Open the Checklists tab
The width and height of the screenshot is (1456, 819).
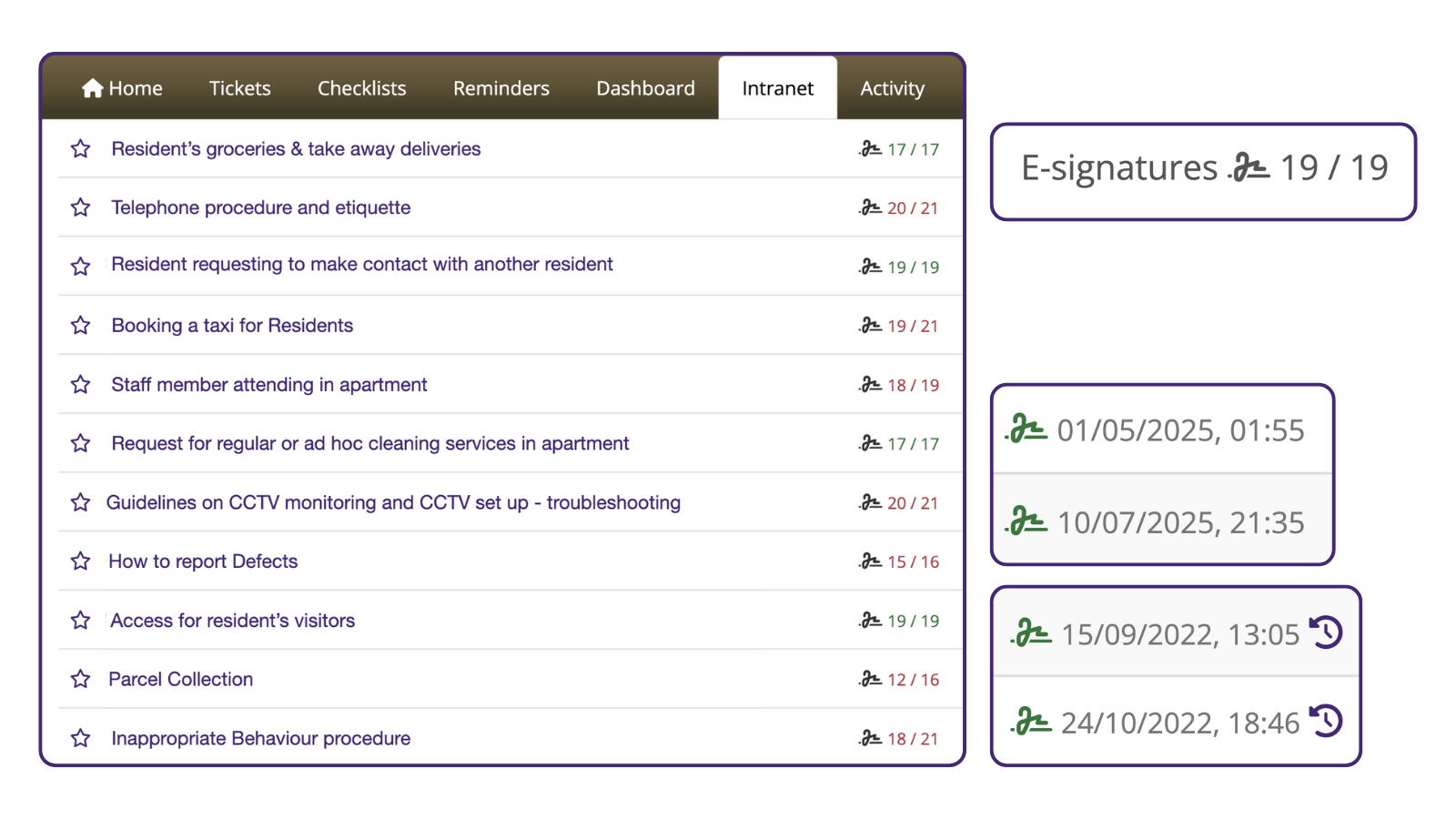(361, 88)
